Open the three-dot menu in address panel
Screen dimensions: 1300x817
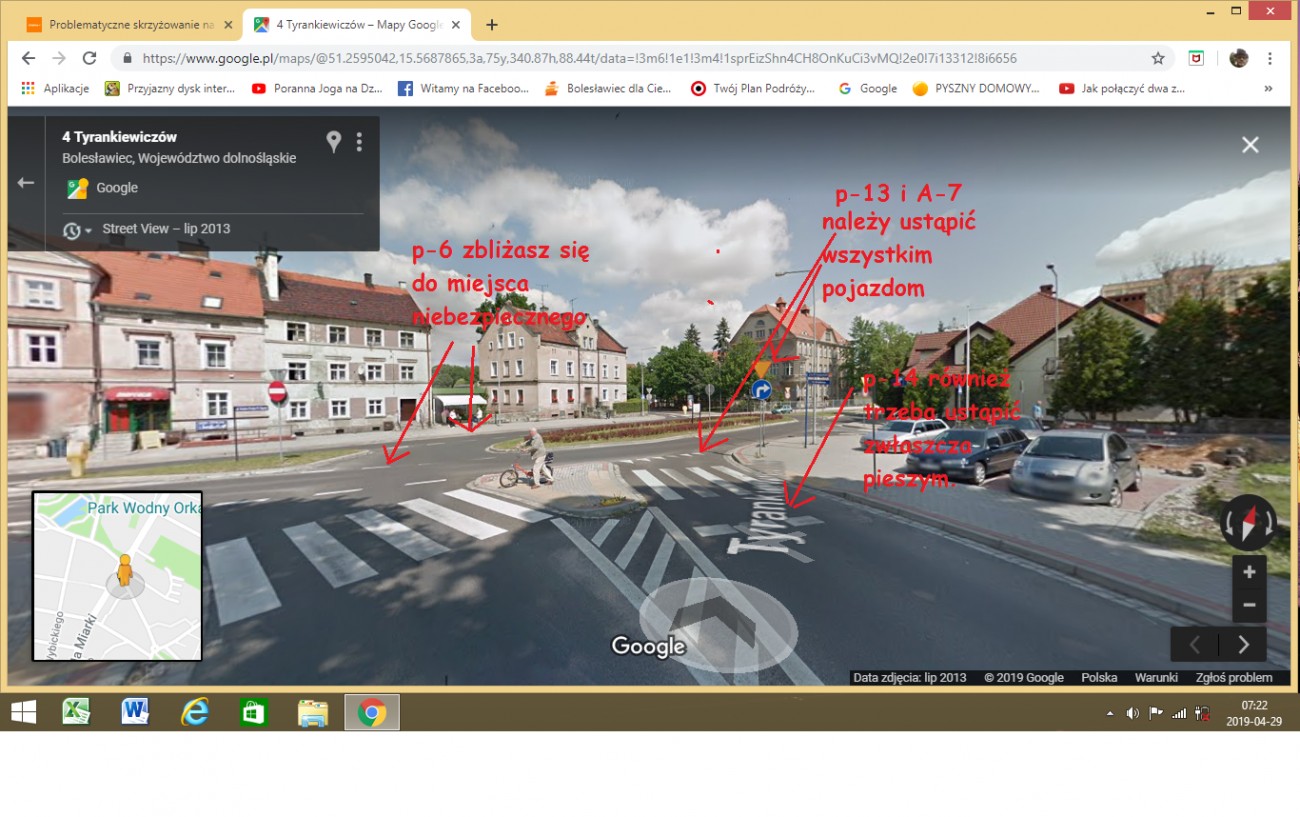pyautogui.click(x=359, y=142)
